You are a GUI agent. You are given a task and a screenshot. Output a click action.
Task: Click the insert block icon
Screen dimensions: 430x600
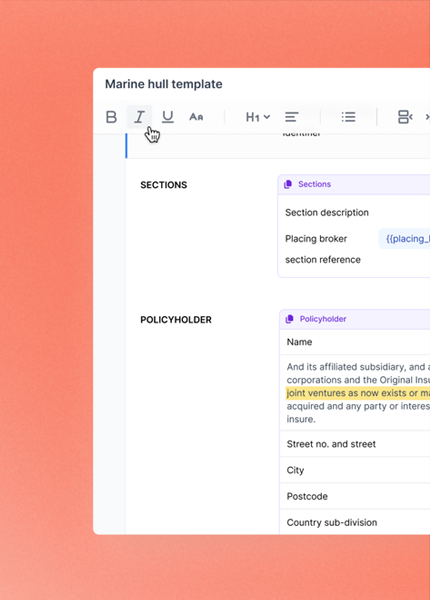pos(405,117)
